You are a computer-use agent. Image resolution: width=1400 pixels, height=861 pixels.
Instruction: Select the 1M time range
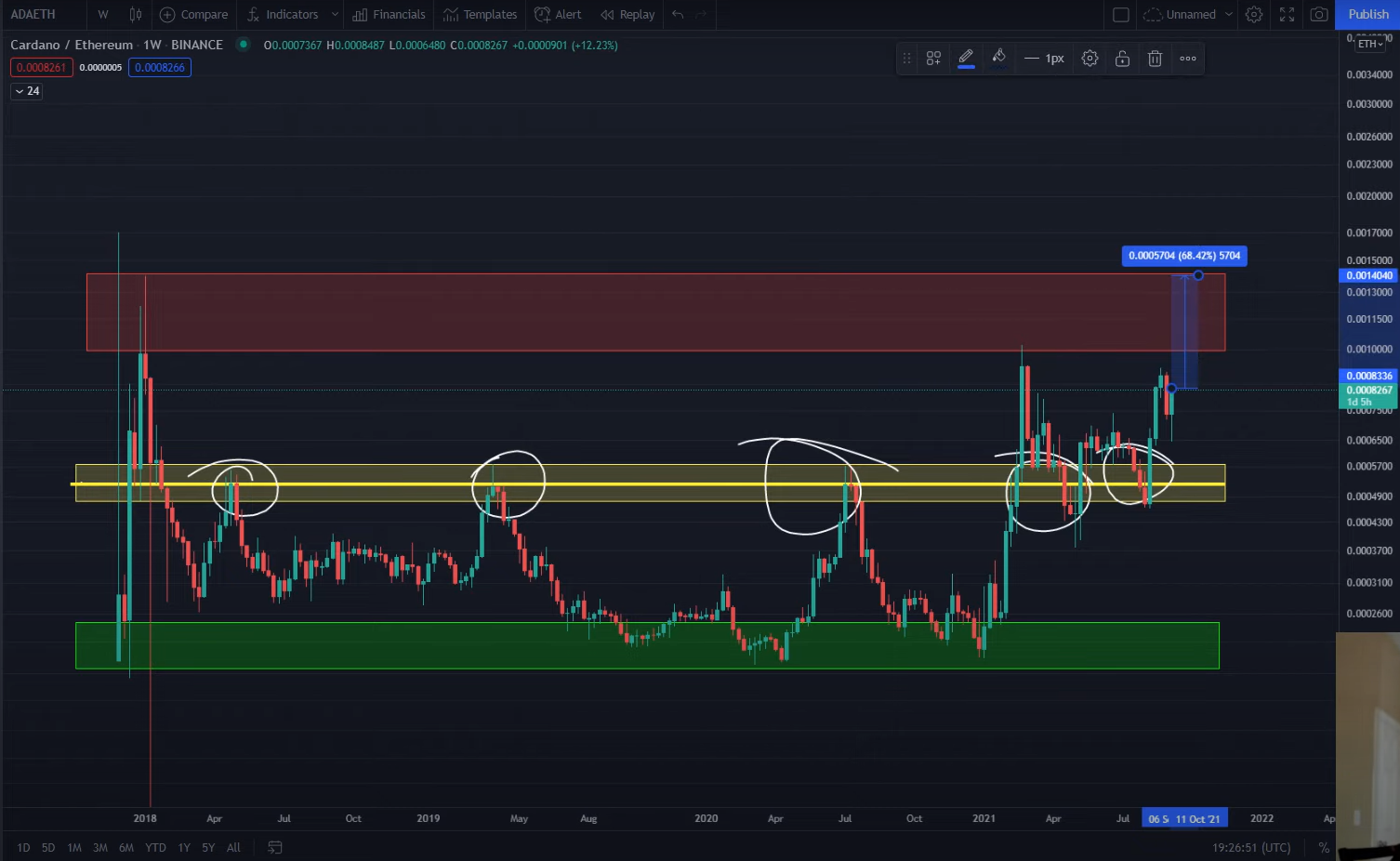coord(74,847)
